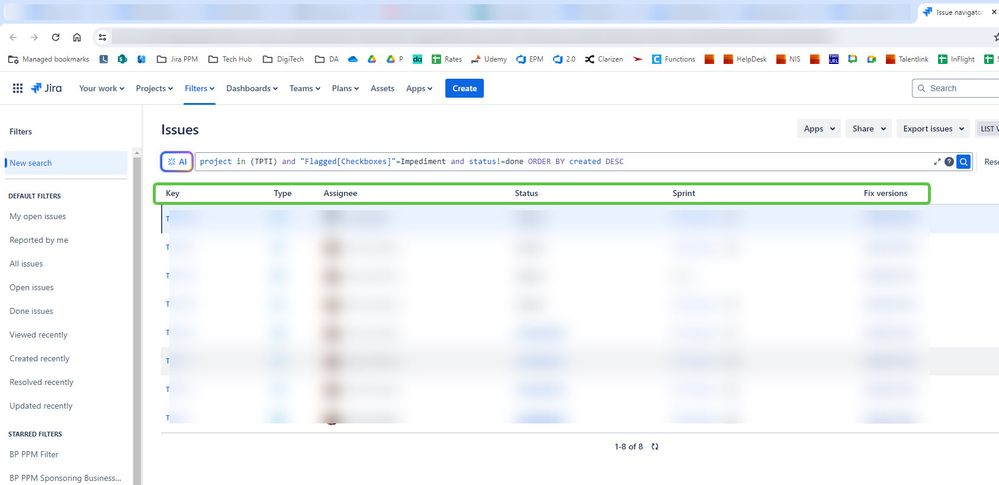
Task: Sort by the Sprint column header
Action: pos(684,193)
